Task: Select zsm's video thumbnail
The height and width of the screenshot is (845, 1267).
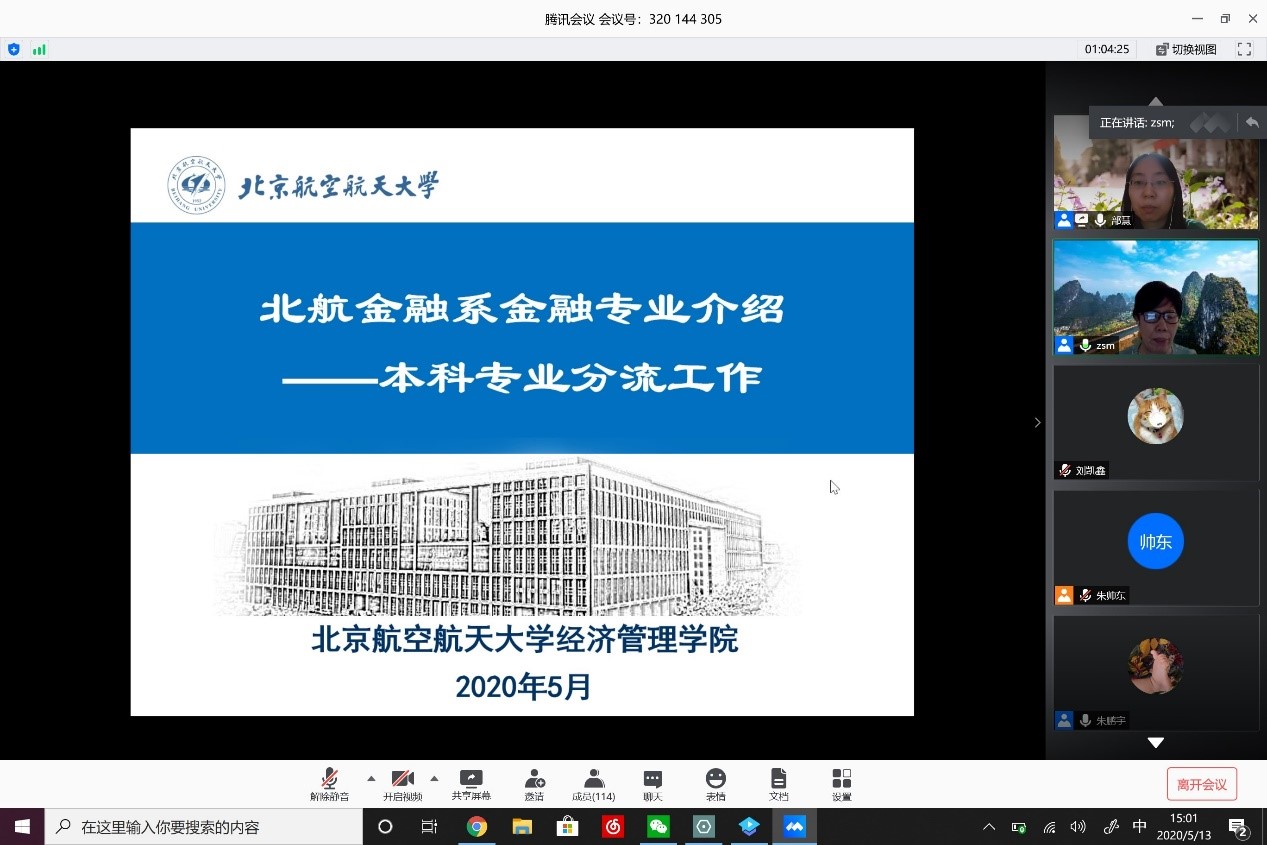Action: pos(1156,297)
